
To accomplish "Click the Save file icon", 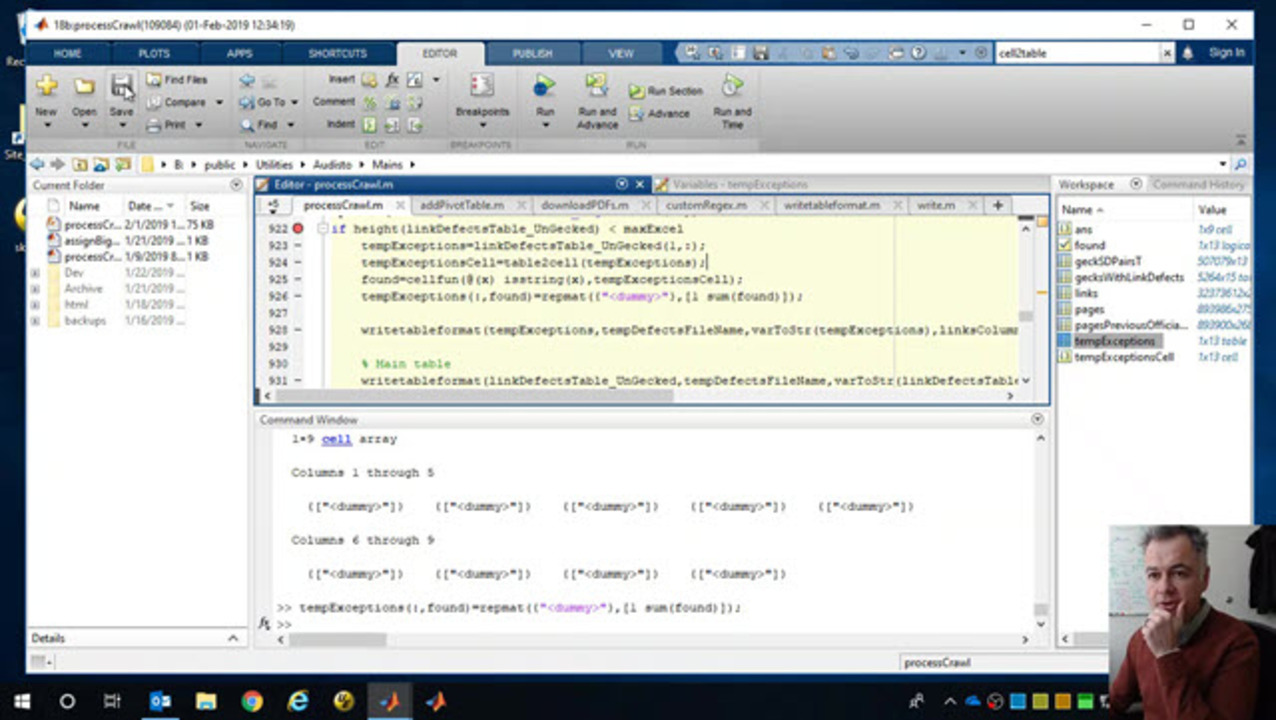I will [121, 87].
